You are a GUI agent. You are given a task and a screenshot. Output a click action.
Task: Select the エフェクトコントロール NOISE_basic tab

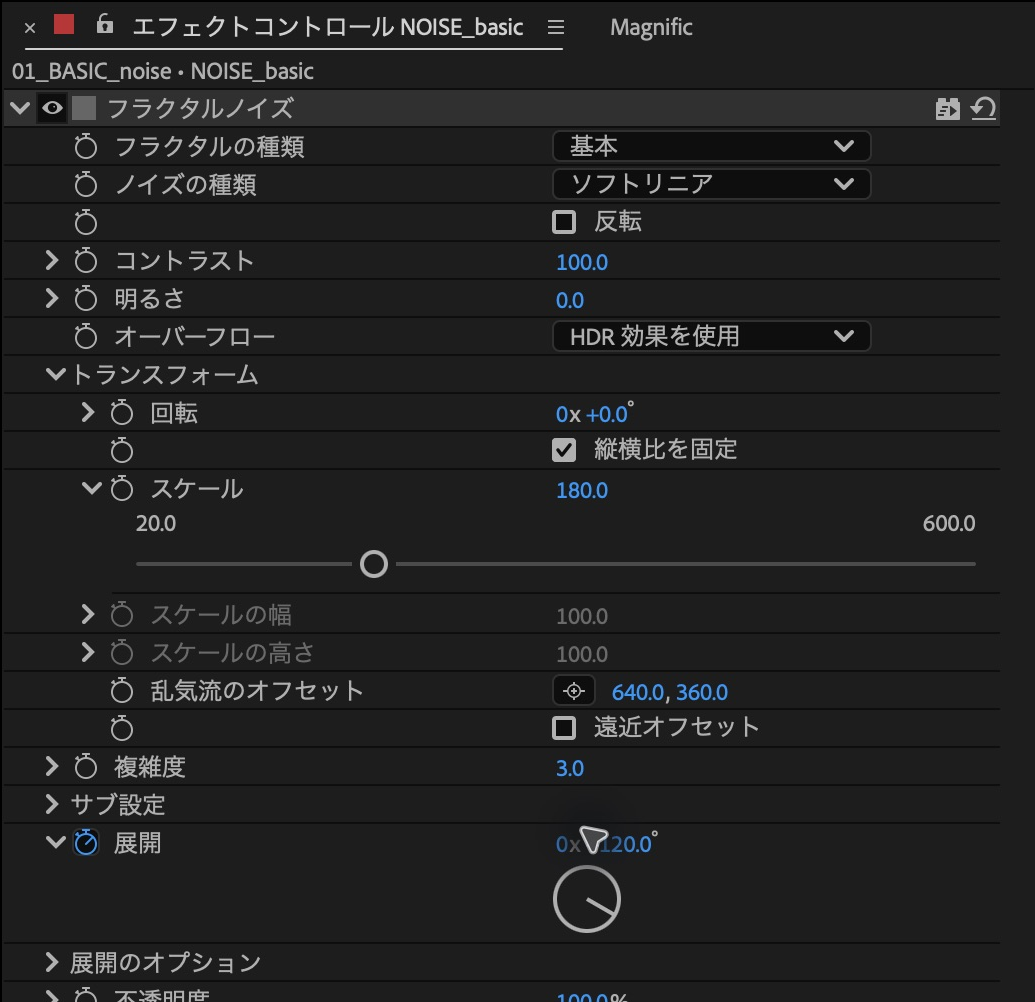tap(328, 27)
